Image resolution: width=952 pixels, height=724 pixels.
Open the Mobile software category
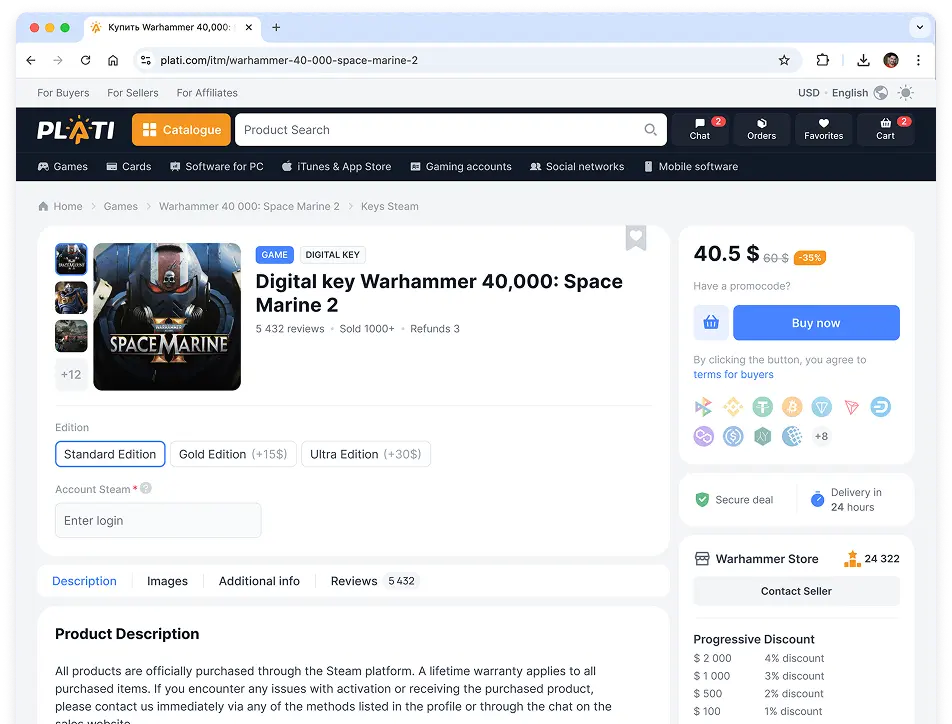point(691,166)
